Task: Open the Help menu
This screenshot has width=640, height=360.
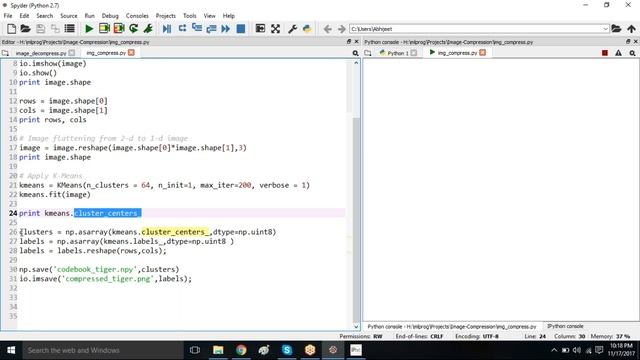Action: pyautogui.click(x=229, y=16)
